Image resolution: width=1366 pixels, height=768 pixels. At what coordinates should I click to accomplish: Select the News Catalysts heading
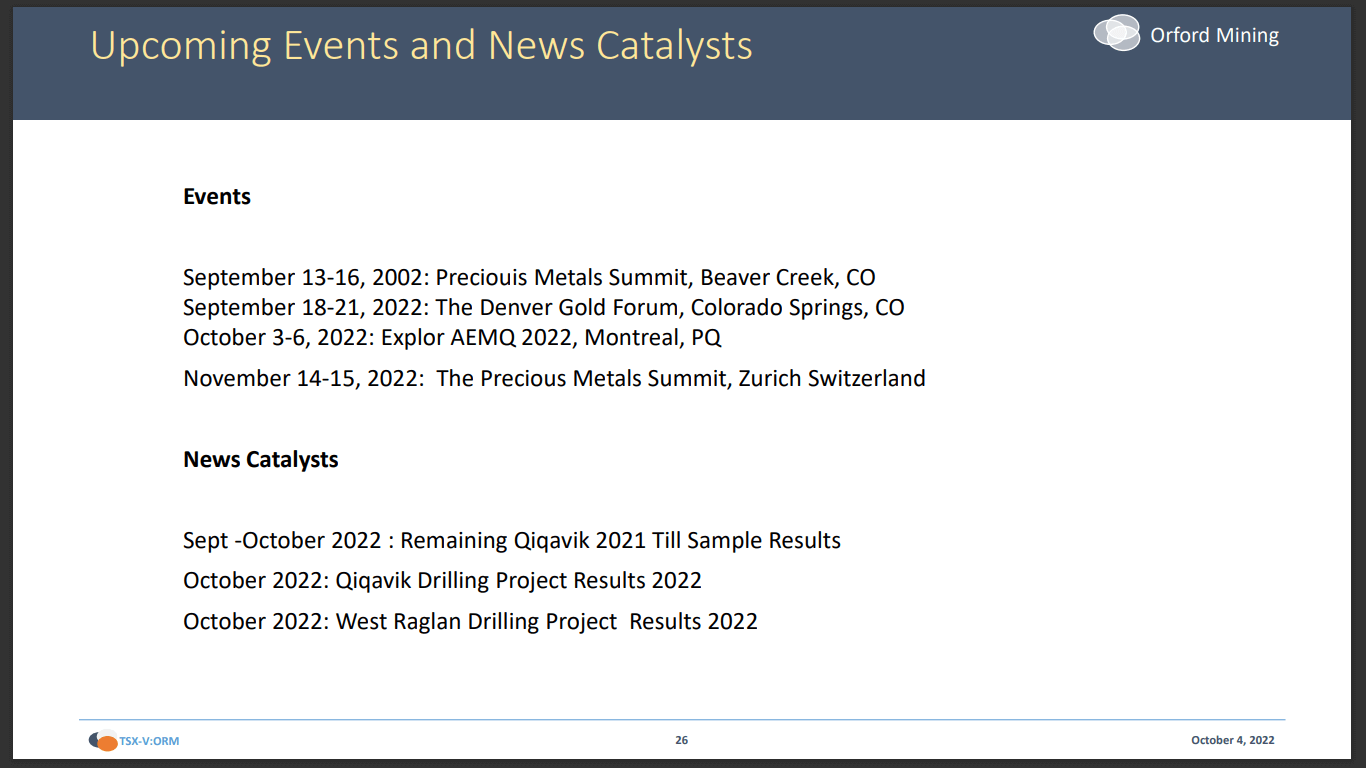[x=261, y=459]
